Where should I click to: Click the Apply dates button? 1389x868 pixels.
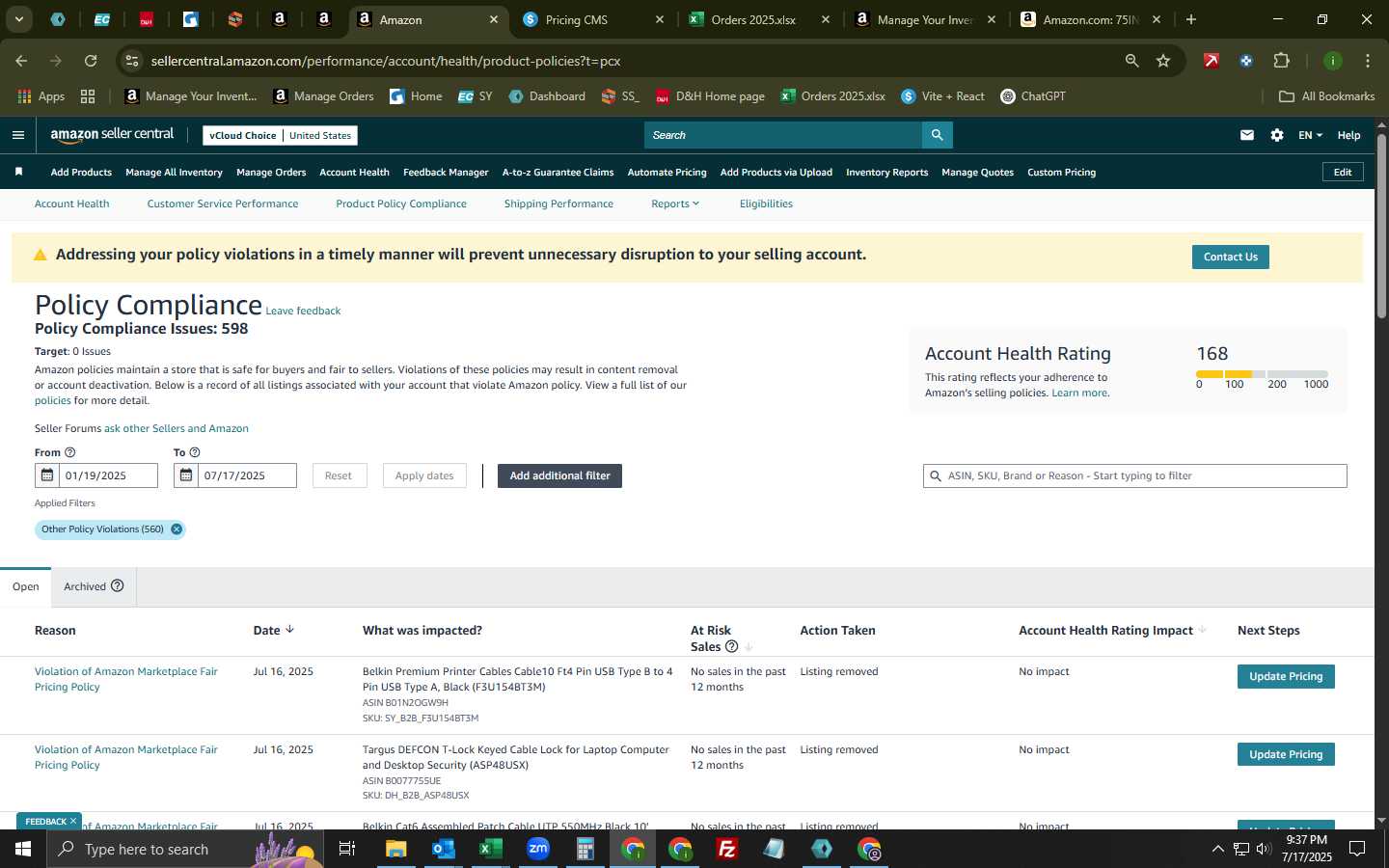[x=424, y=475]
